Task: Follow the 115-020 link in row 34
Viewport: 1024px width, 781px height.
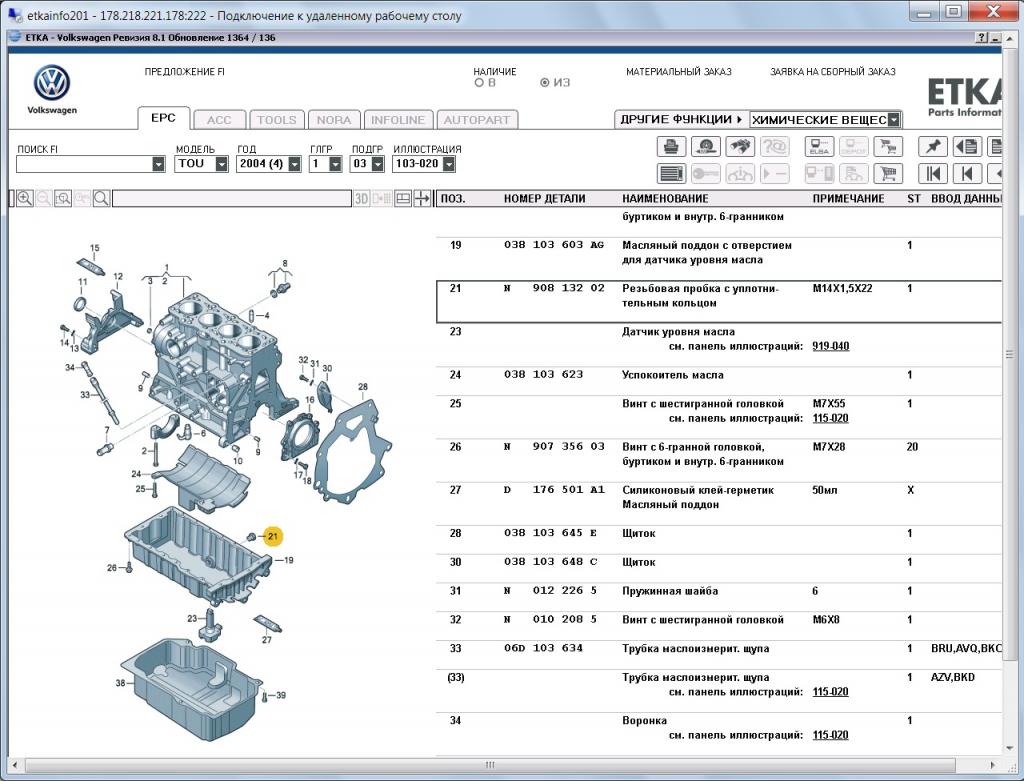Action: click(x=830, y=735)
